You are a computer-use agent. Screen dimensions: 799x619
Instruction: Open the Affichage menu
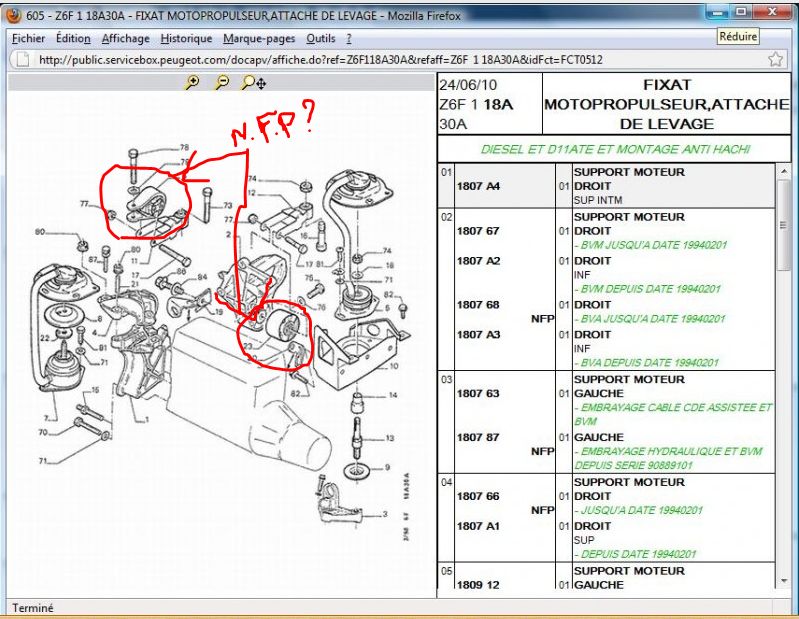coord(125,39)
